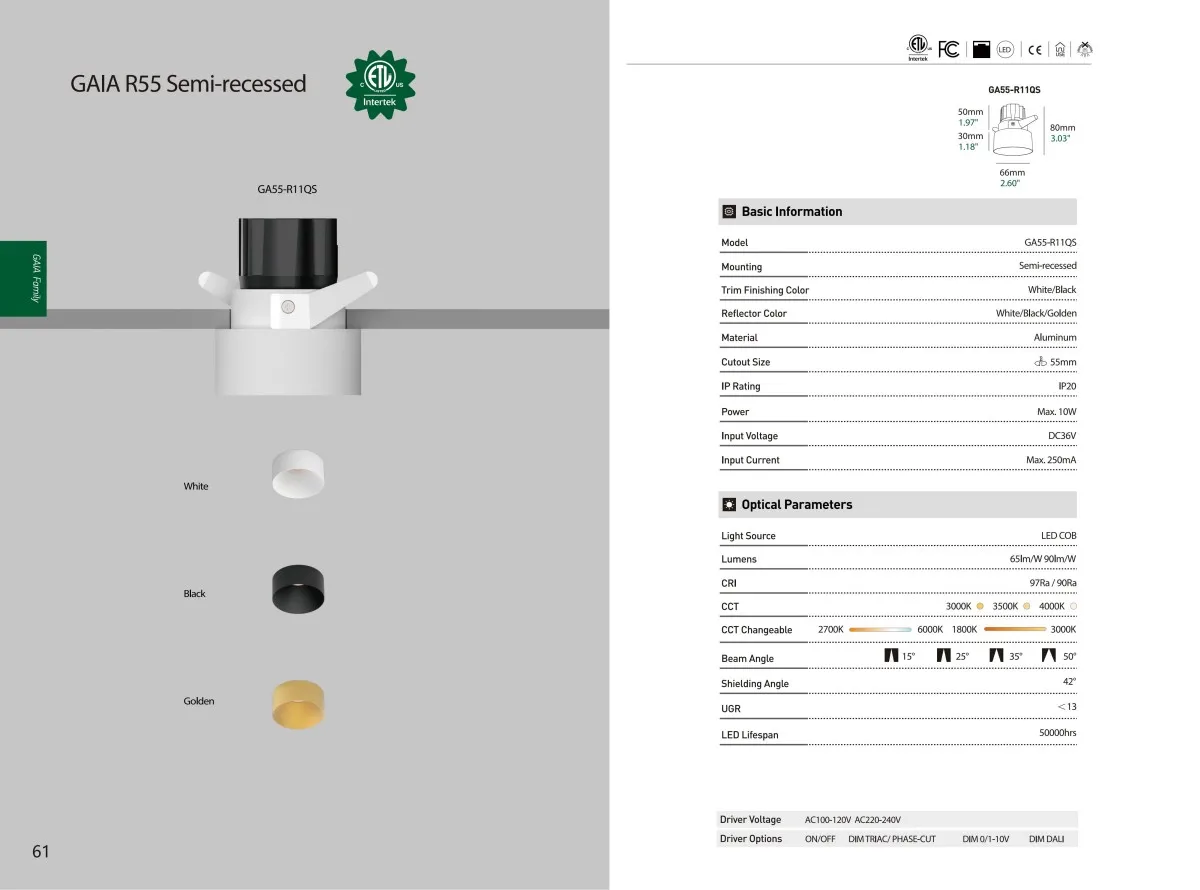Viewport: 1200px width, 890px height.
Task: Click the 'White/Black/Golden' reflector color value
Action: (x=1036, y=314)
